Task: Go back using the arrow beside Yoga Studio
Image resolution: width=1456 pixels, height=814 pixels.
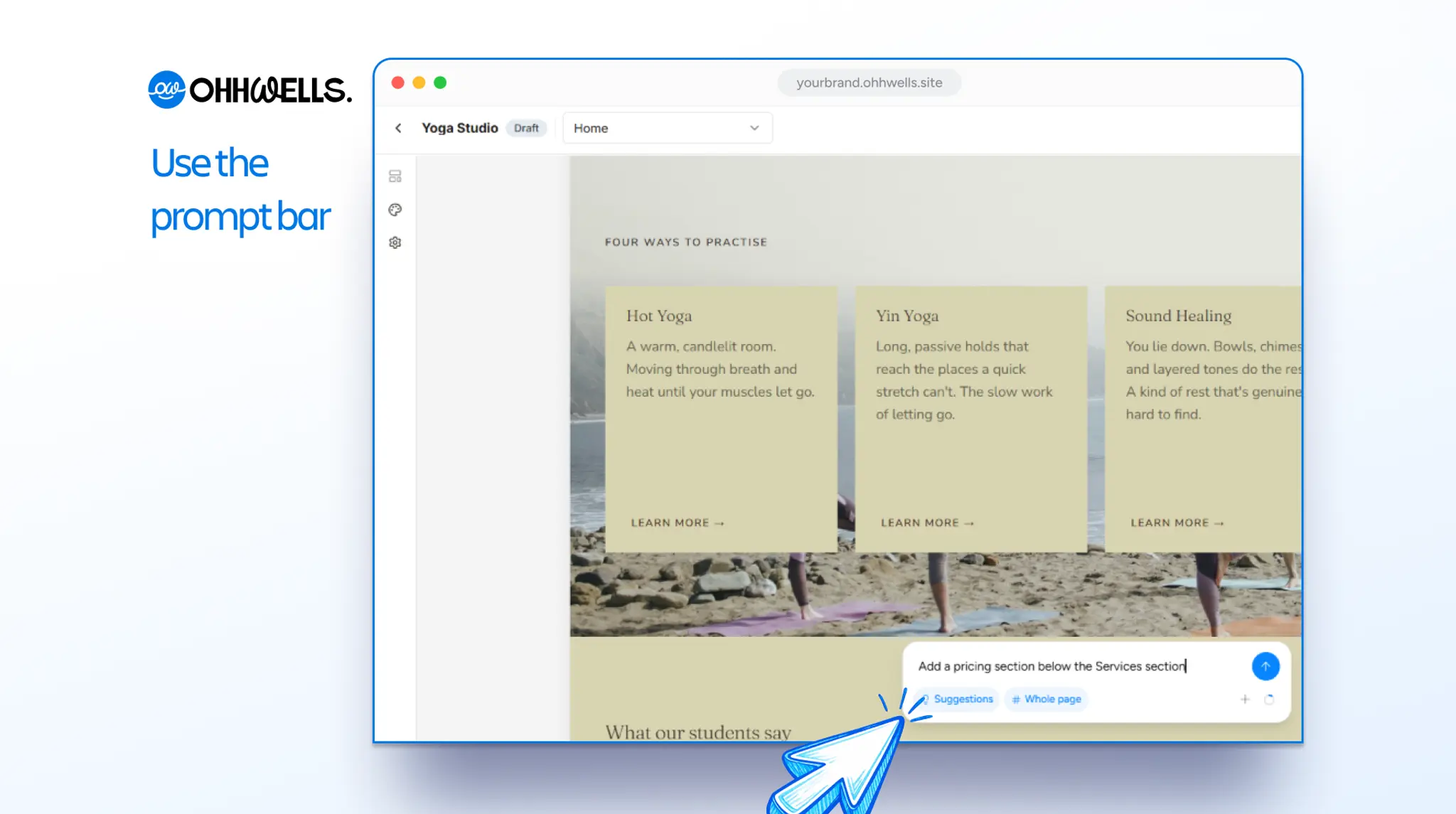Action: pos(398,128)
